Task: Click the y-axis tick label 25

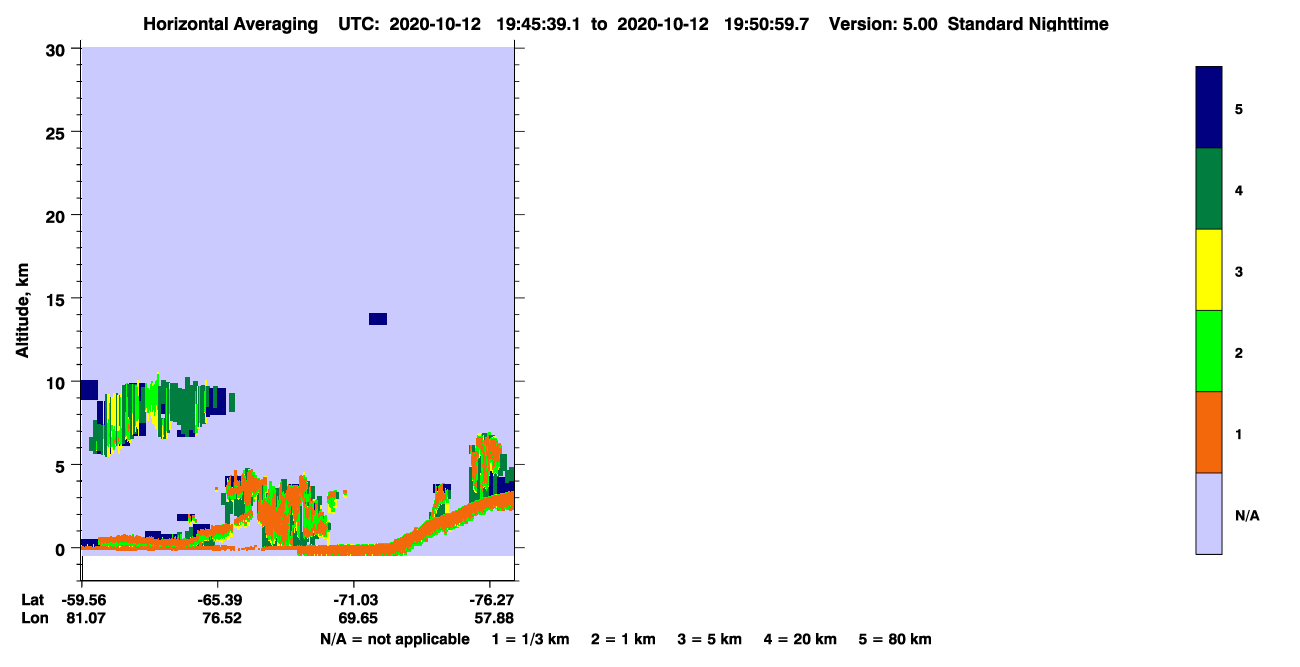Action: point(57,132)
